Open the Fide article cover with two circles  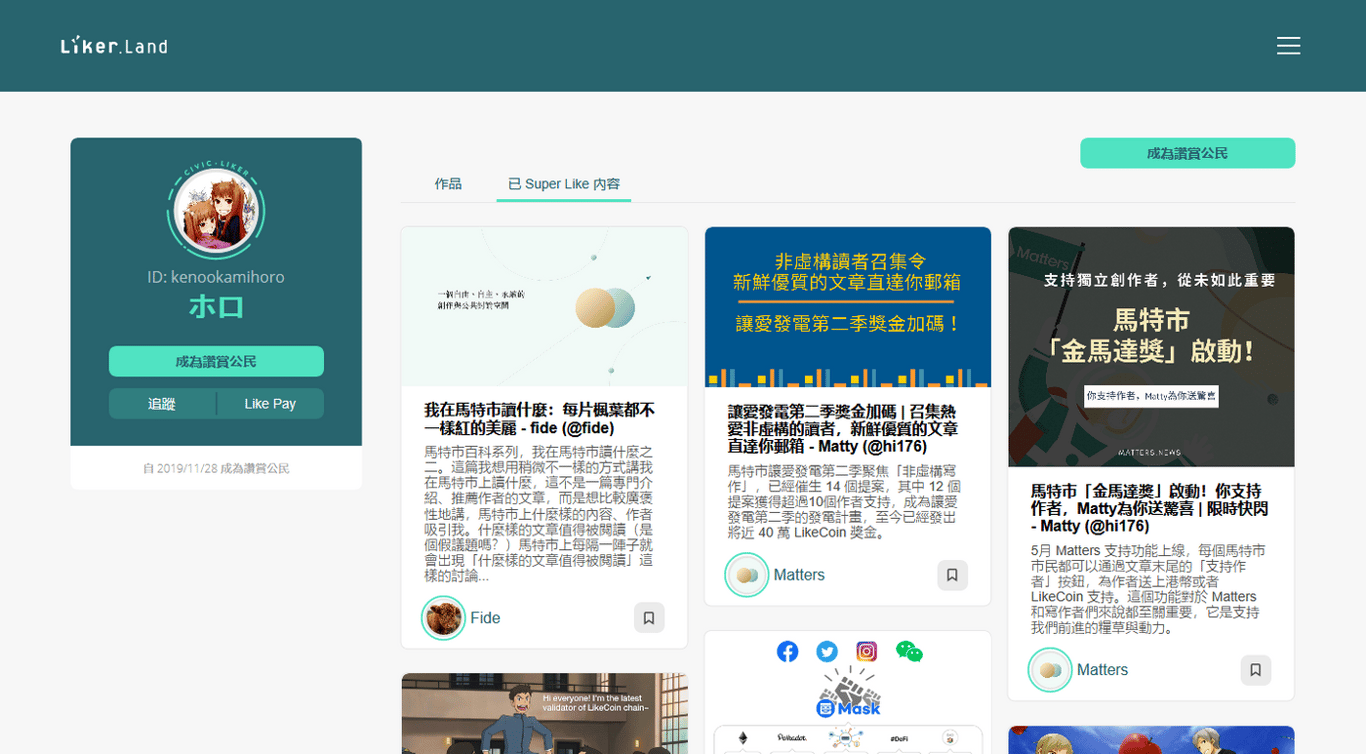(x=544, y=306)
